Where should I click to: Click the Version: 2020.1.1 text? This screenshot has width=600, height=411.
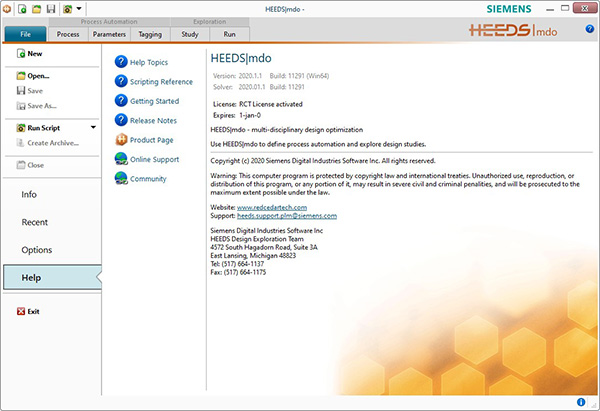(237, 76)
